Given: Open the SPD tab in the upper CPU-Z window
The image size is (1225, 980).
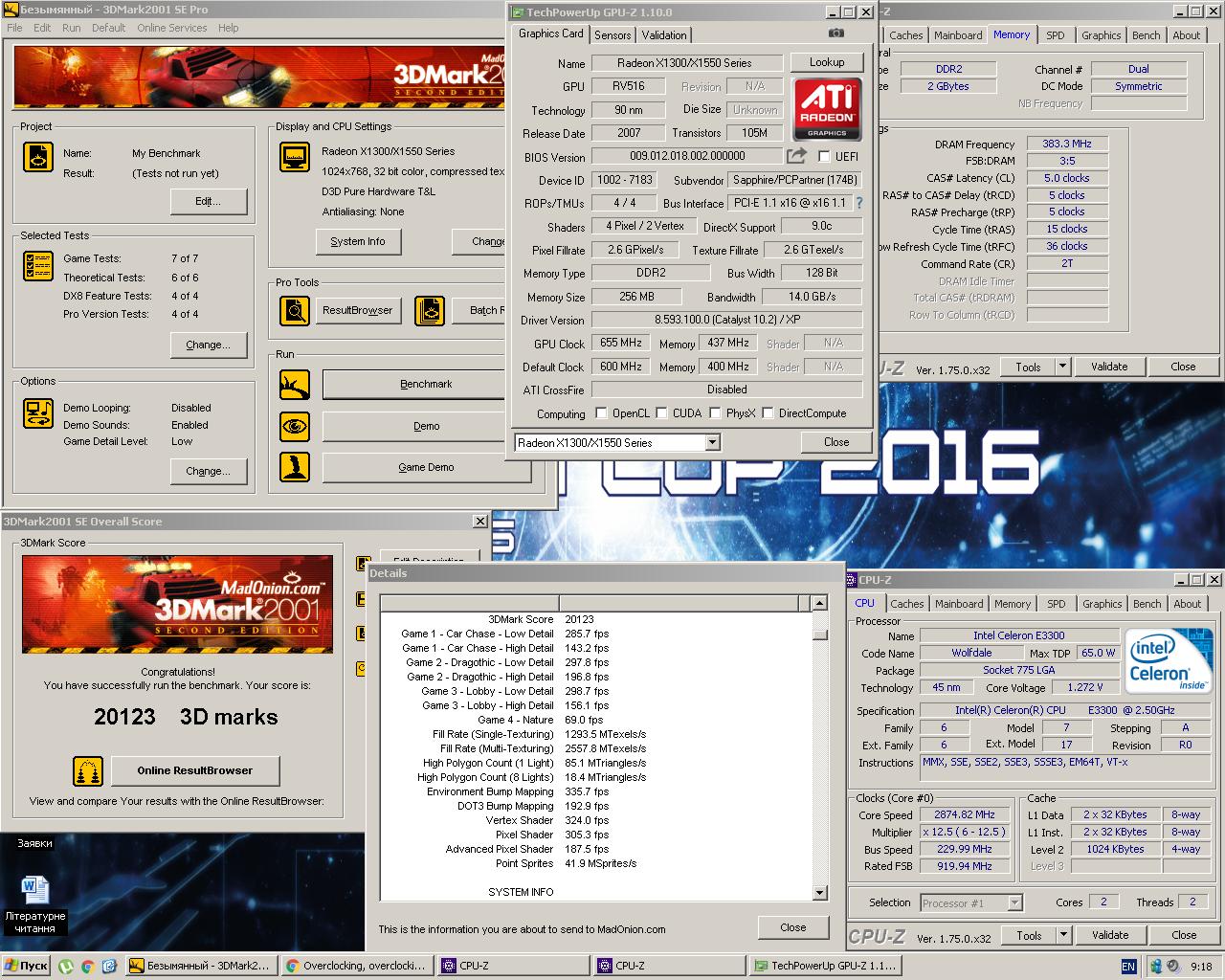Looking at the screenshot, I should click(x=1055, y=35).
